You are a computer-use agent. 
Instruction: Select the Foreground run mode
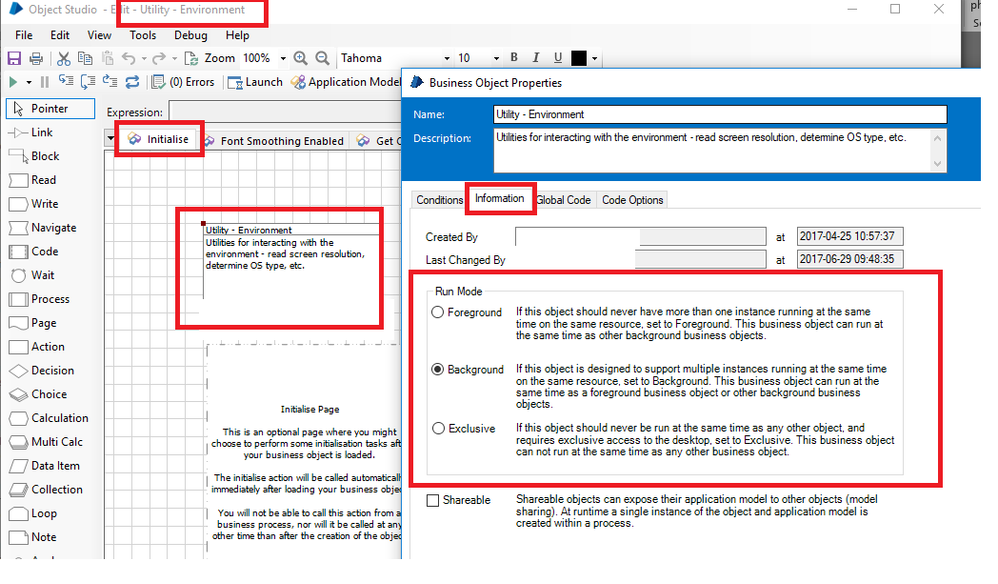click(x=437, y=313)
